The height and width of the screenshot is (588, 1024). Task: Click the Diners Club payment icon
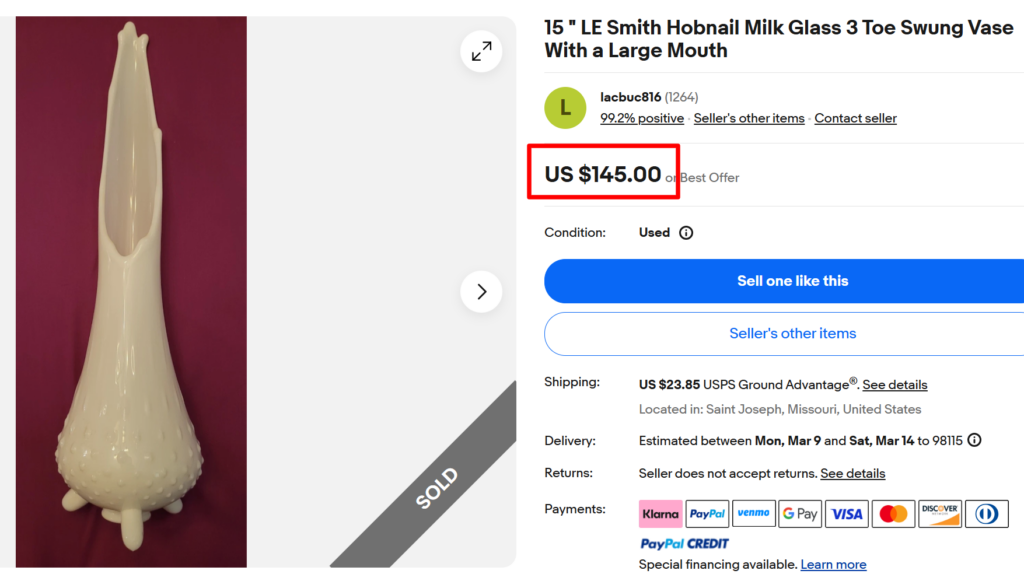tap(986, 513)
